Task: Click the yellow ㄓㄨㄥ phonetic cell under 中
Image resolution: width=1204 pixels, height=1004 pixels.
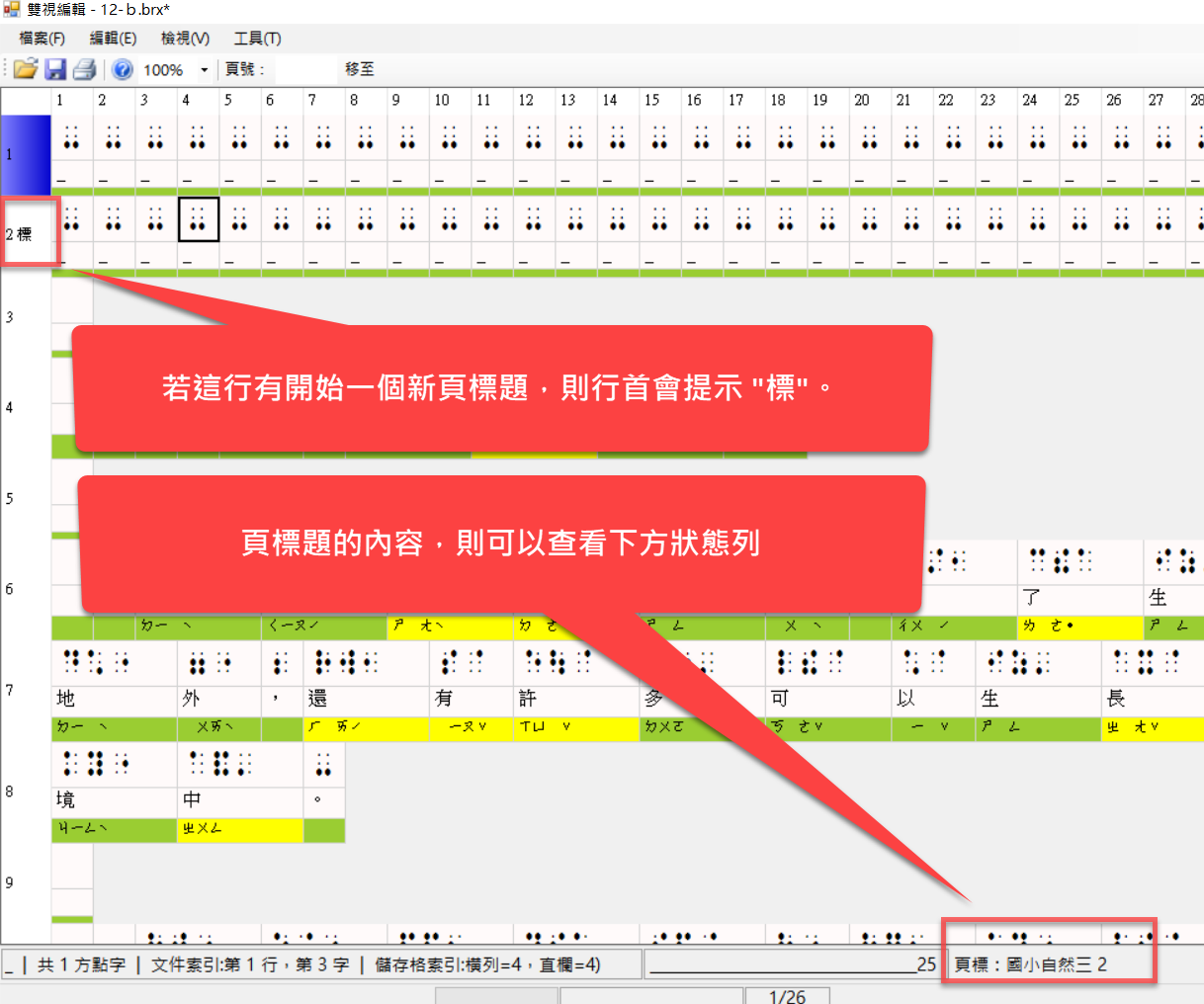Action: pos(239,830)
